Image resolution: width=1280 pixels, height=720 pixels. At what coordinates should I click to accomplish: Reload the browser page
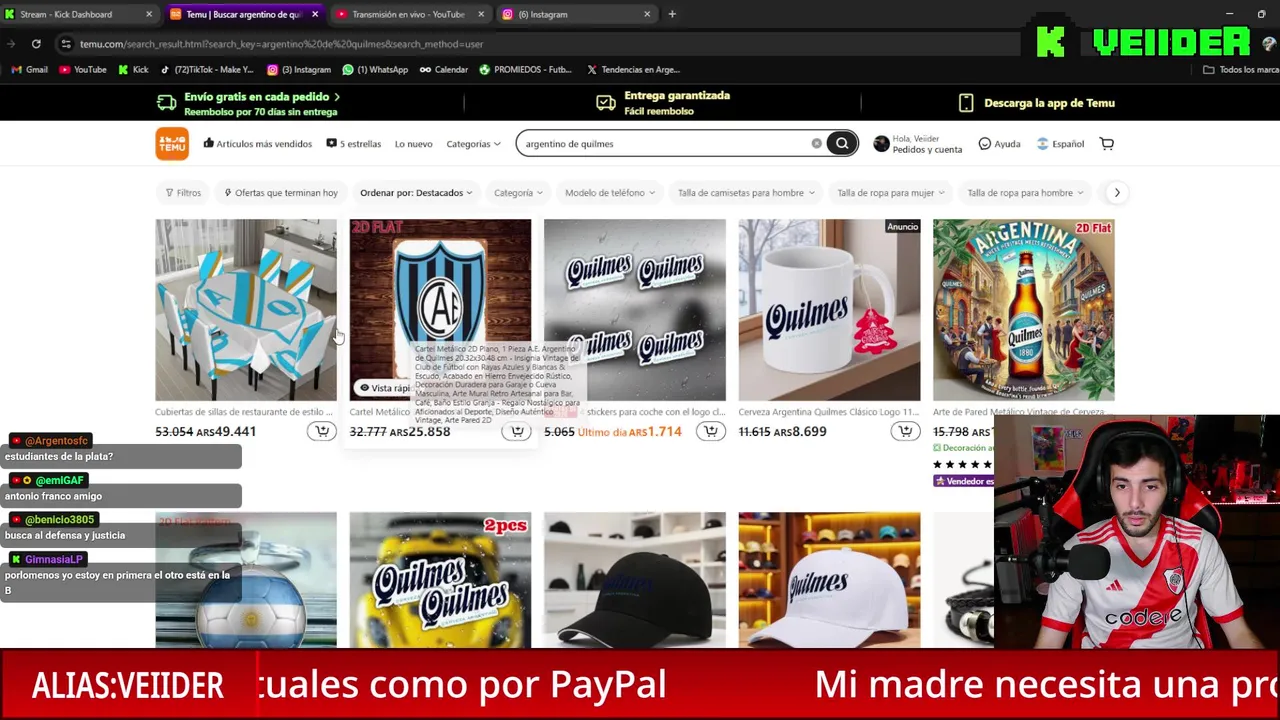pyautogui.click(x=36, y=44)
